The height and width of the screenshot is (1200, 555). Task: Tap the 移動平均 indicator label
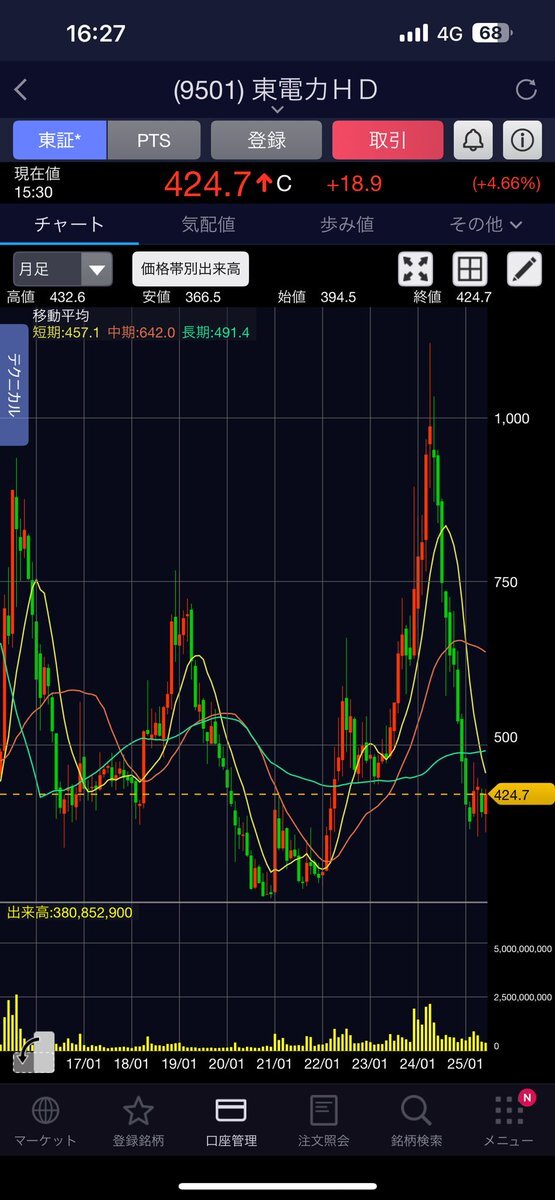click(x=61, y=316)
